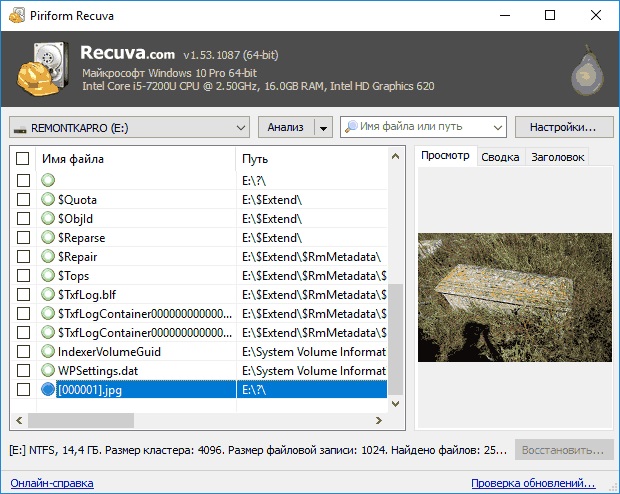The height and width of the screenshot is (494, 620).
Task: Toggle the select-all checkbox in header
Action: pyautogui.click(x=24, y=159)
